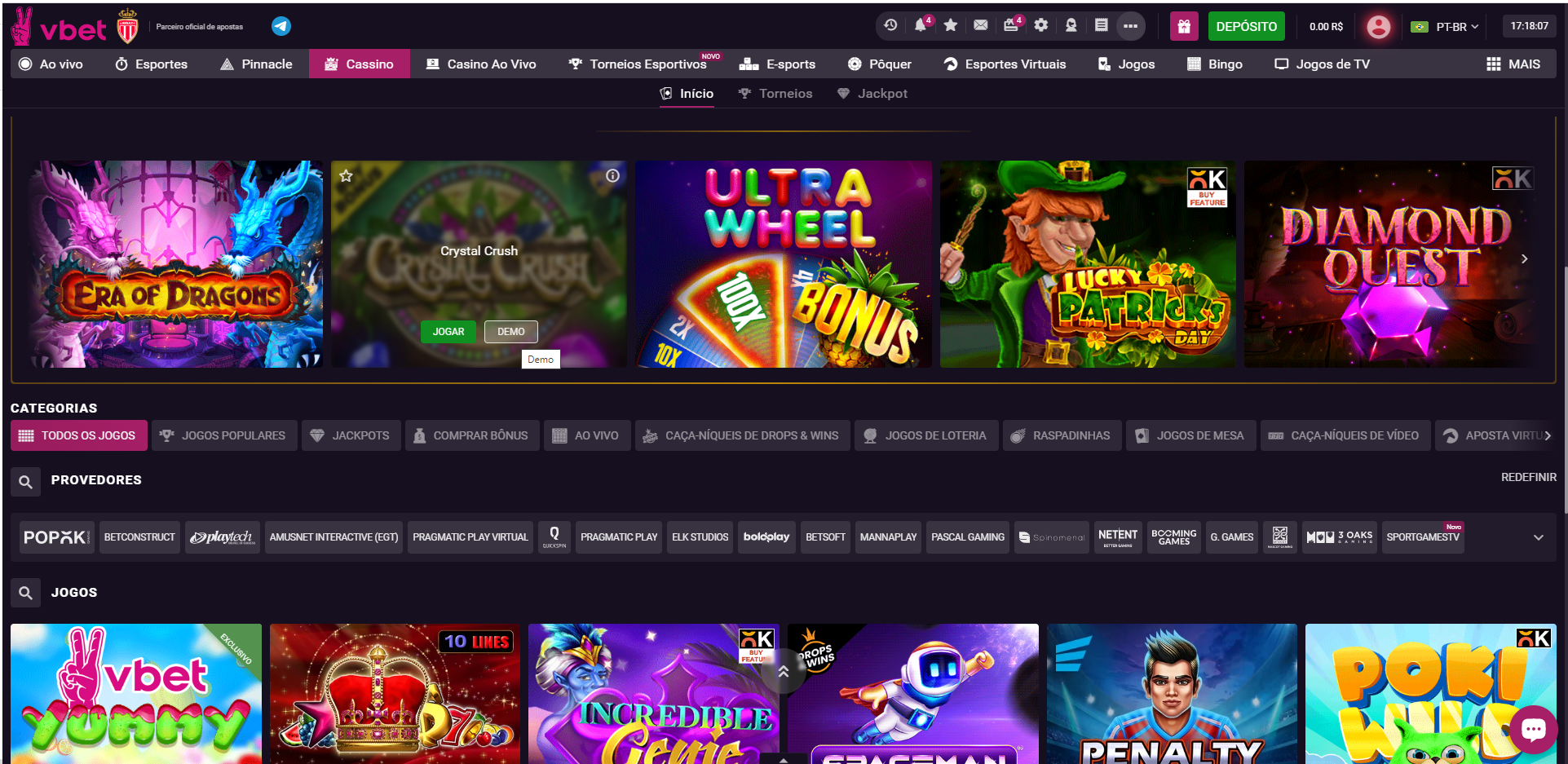Viewport: 1568px width, 764px height.
Task: Click the search icon beside Jogos
Action: pyautogui.click(x=25, y=593)
